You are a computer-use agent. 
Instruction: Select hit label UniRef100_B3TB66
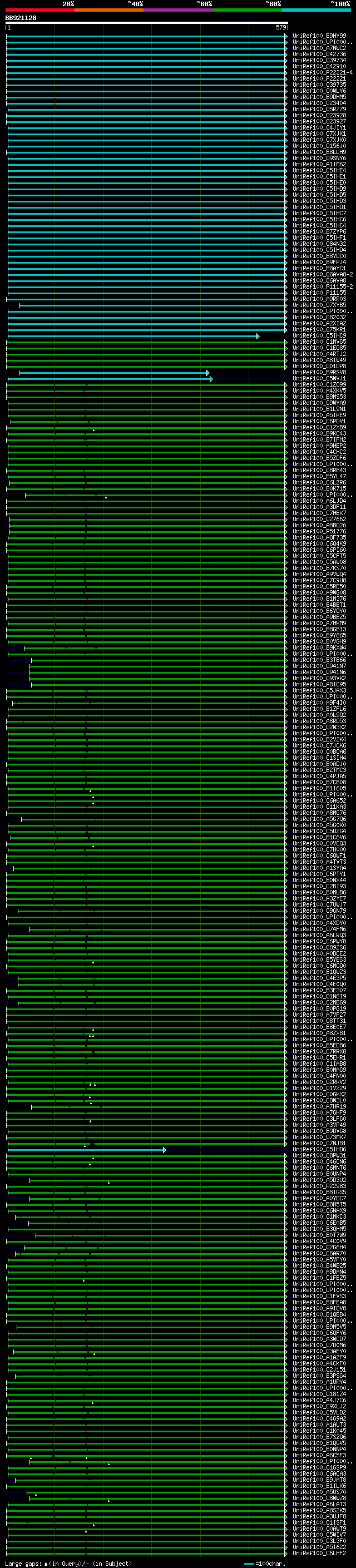click(x=319, y=660)
